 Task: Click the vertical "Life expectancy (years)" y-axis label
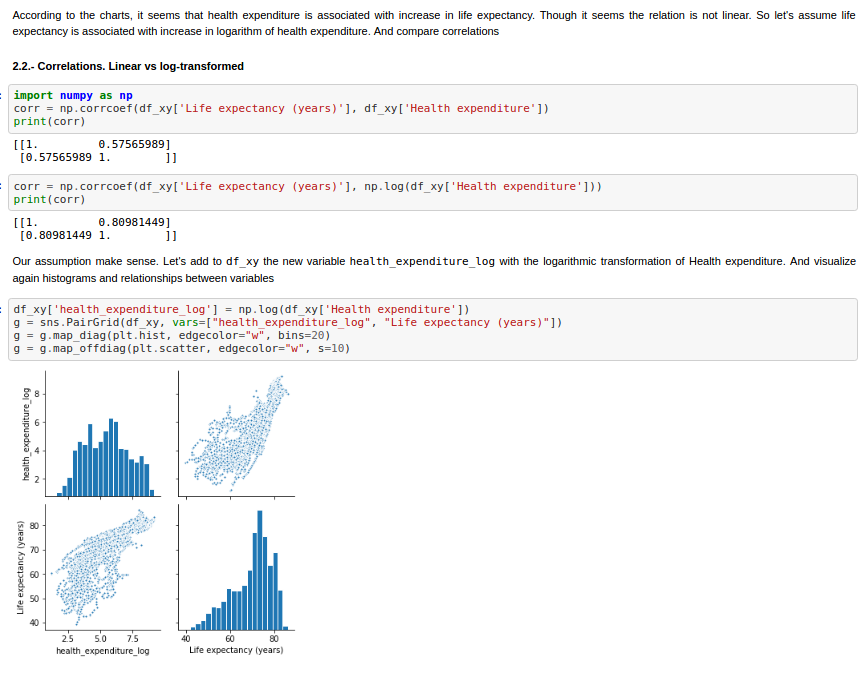20,567
